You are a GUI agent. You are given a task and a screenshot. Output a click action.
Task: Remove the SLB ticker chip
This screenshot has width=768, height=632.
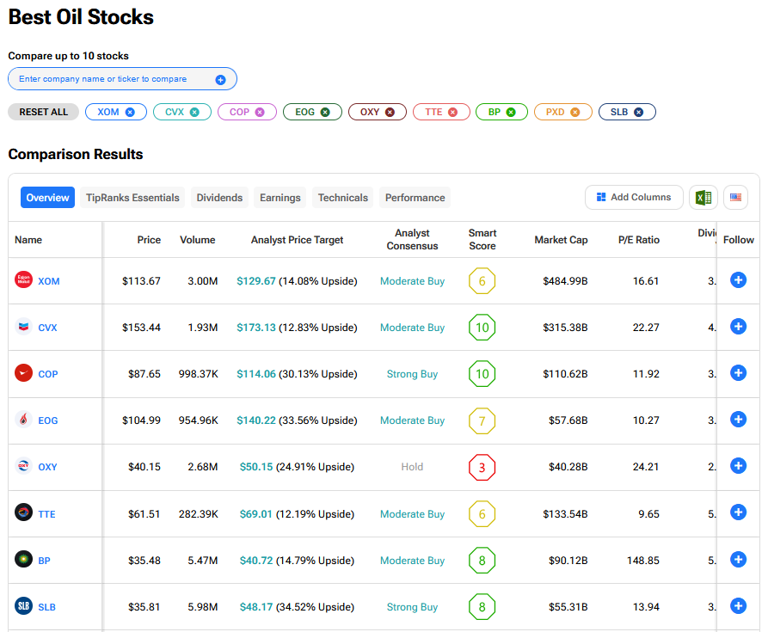pyautogui.click(x=638, y=112)
